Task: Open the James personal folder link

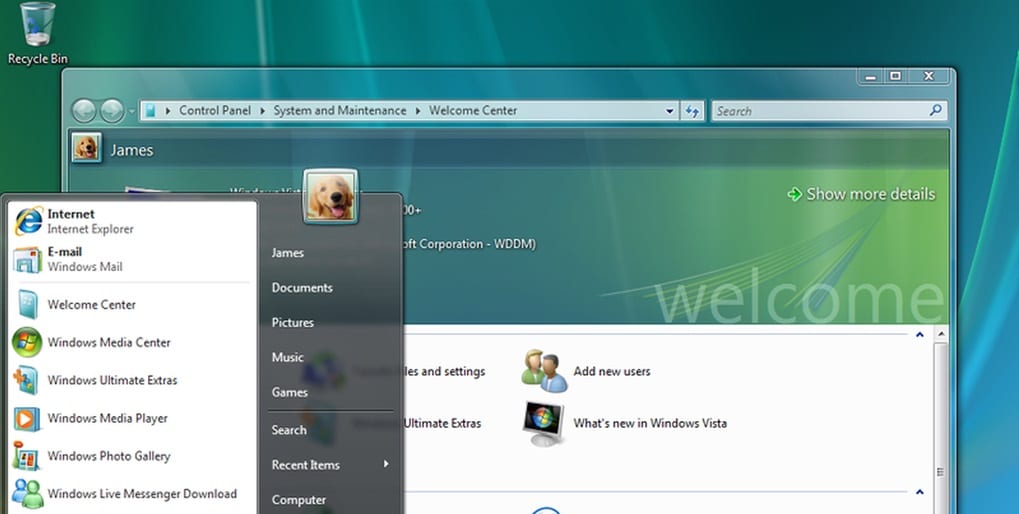Action: (287, 253)
